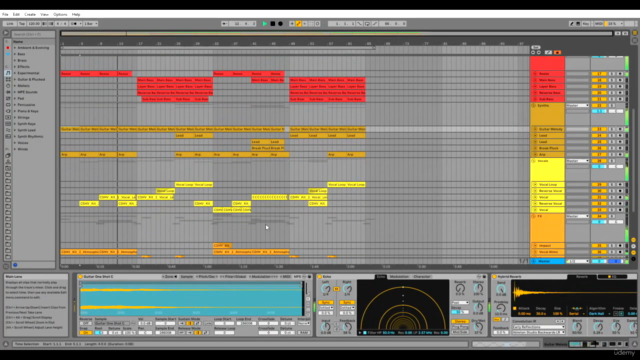Enable Draw Mode pencil icon
The image size is (640, 360).
tap(571, 24)
